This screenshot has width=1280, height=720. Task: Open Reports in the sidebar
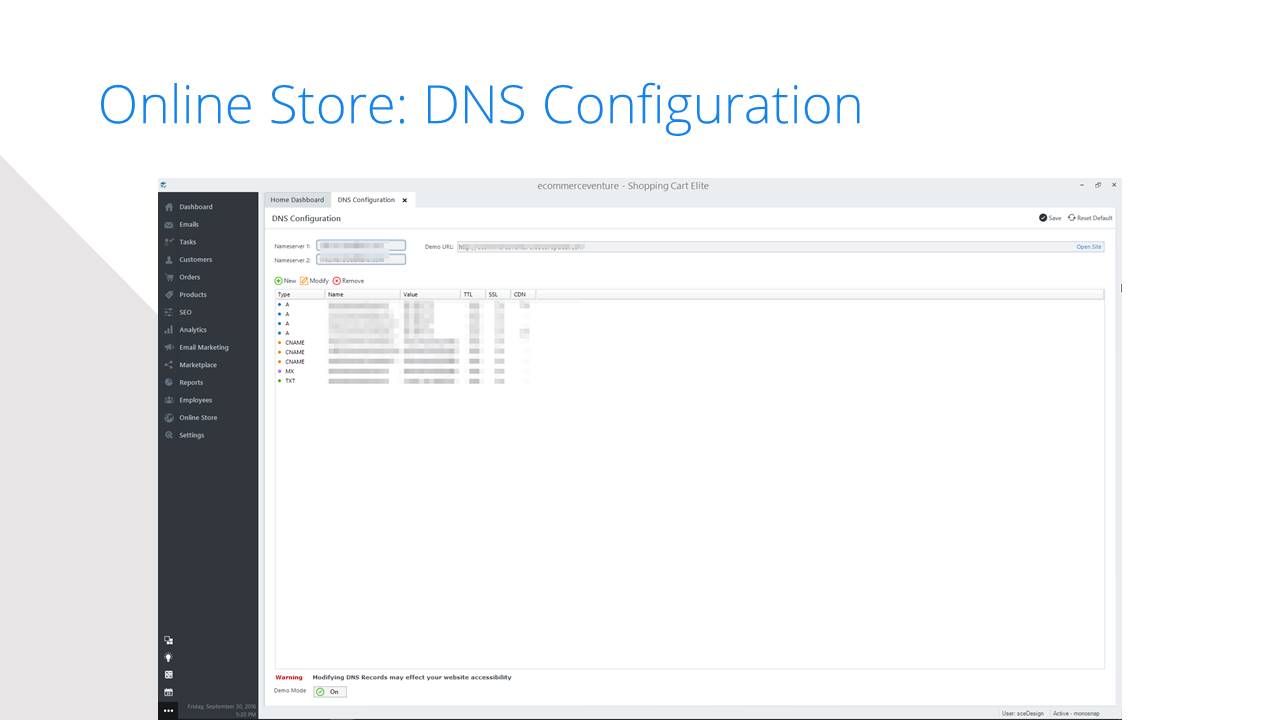click(191, 382)
